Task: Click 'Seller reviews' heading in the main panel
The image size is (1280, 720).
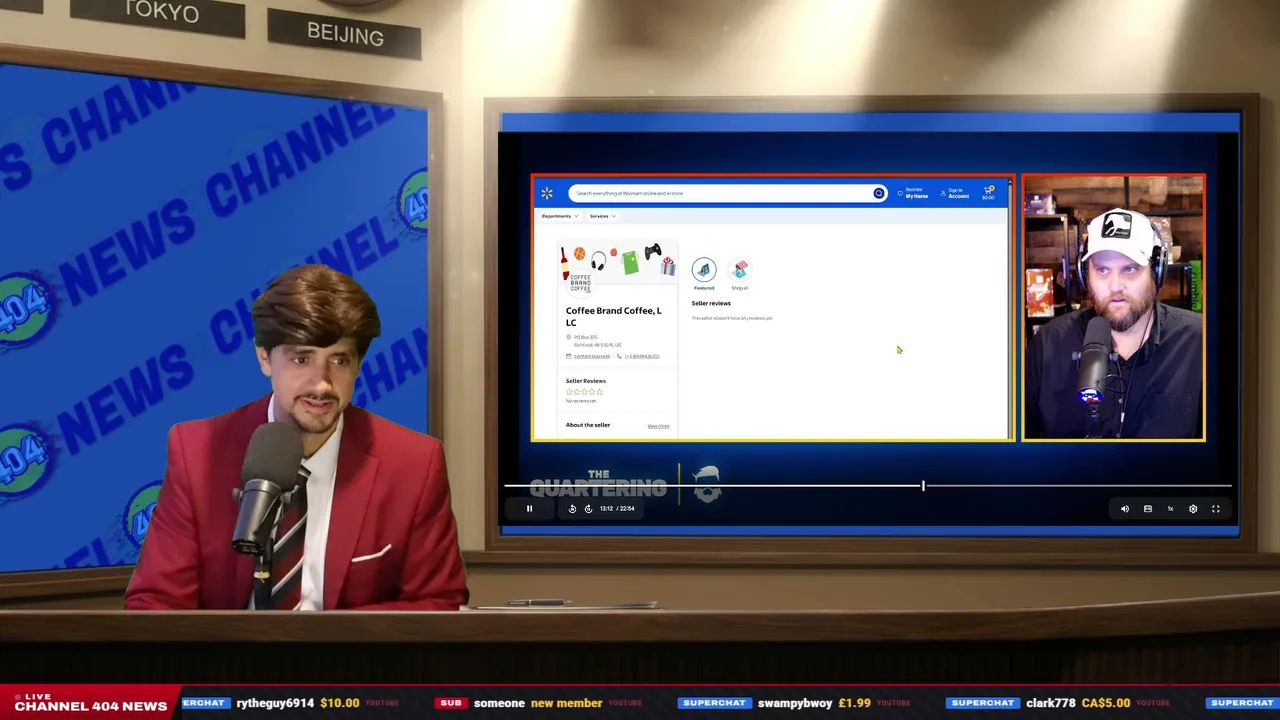Action: pos(711,303)
